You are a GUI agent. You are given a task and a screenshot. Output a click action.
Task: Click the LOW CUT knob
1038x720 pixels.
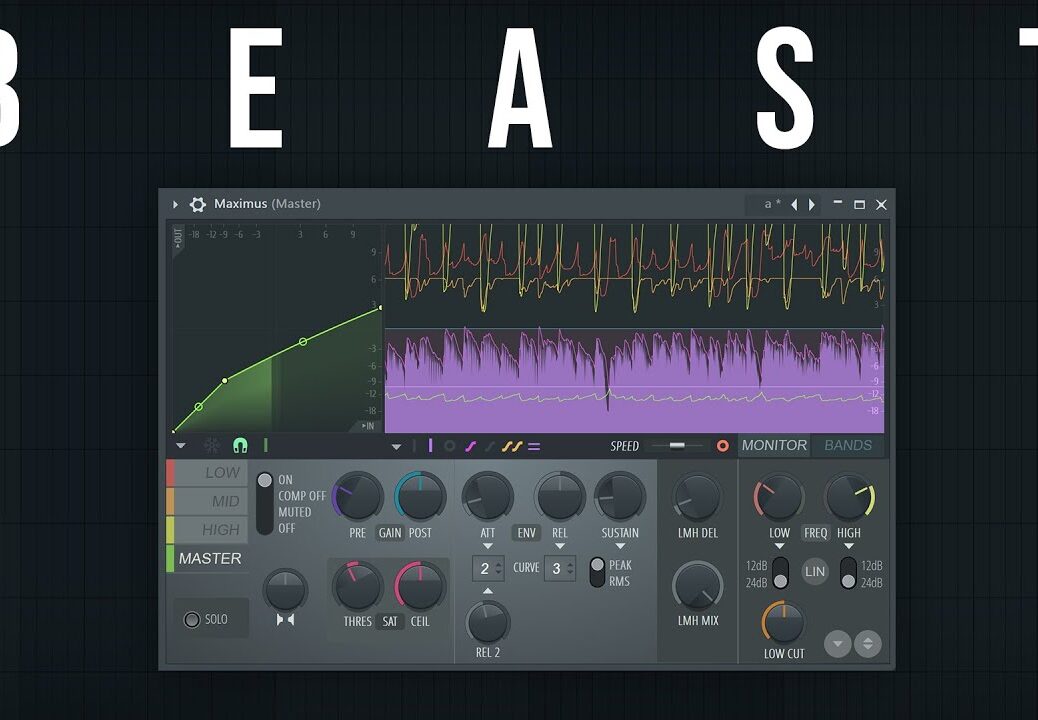tap(784, 623)
